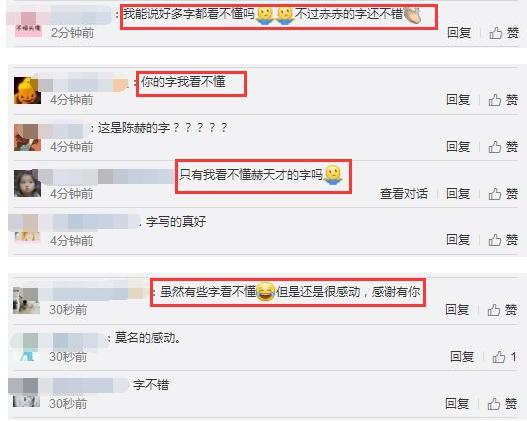
Task: Like the comment 莫名的感动 with 1 like
Action: [504, 357]
